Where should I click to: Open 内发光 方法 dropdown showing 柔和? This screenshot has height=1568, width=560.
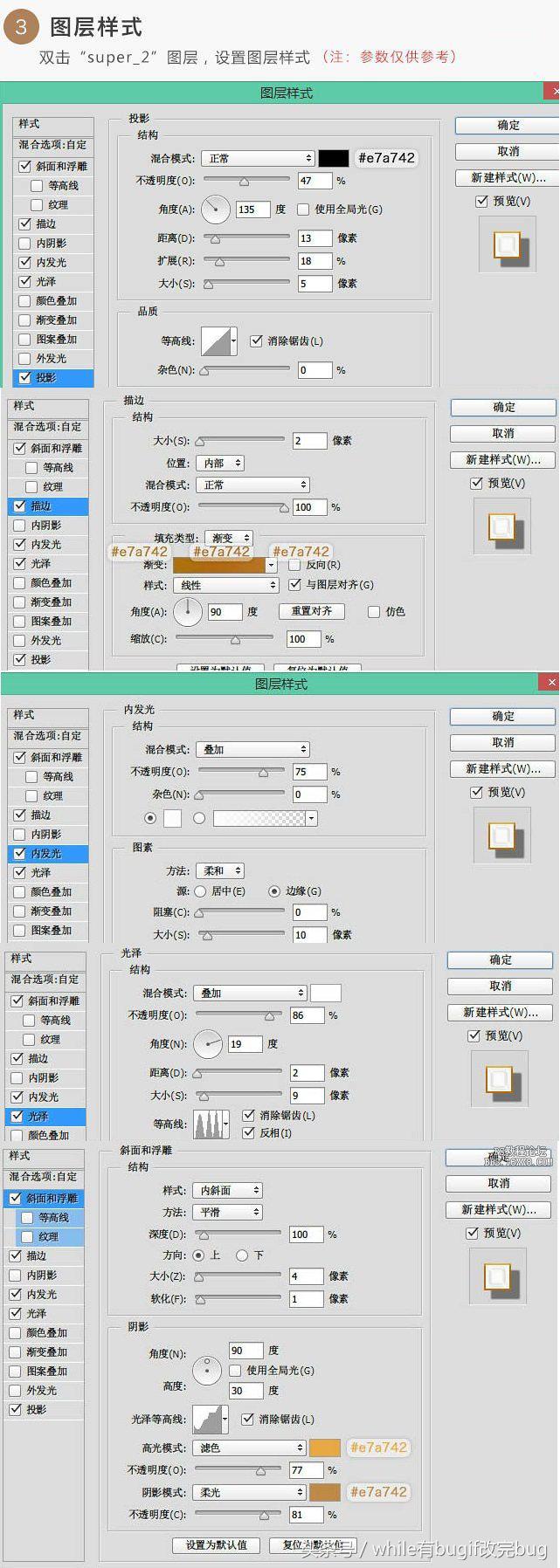click(219, 870)
